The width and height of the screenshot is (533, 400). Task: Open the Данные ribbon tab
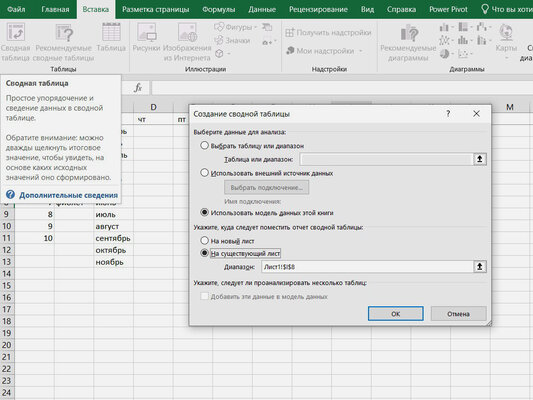(x=262, y=9)
